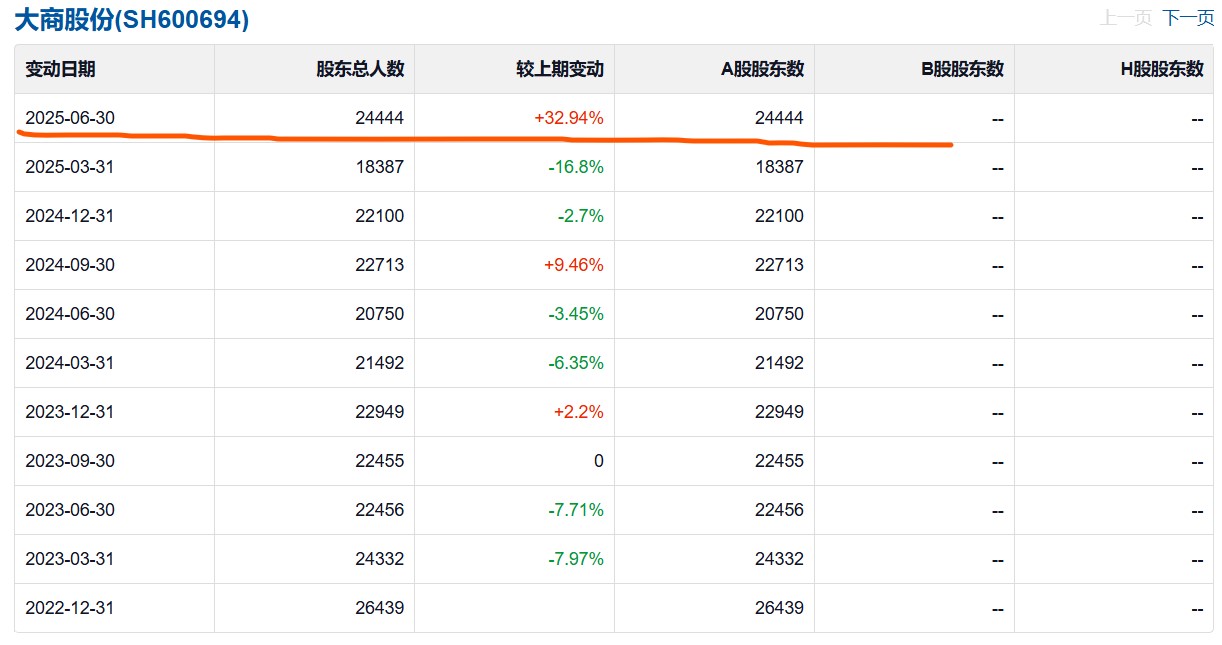Viewport: 1222px width, 645px height.
Task: Go to next page via 下一页
Action: pyautogui.click(x=1188, y=18)
